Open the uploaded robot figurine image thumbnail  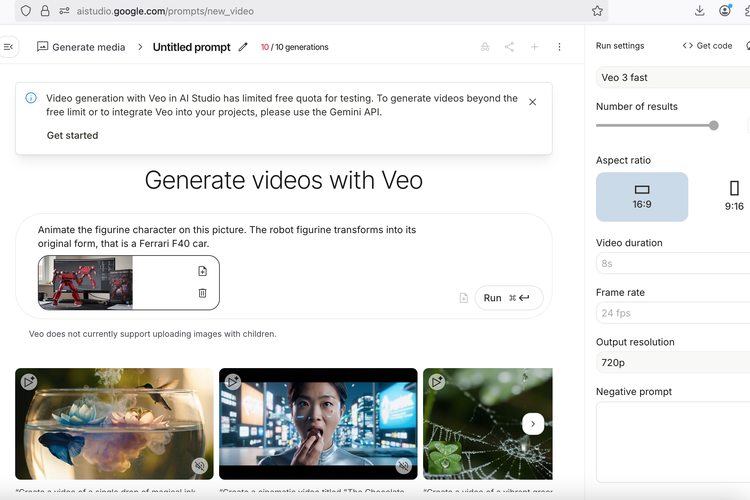point(86,282)
